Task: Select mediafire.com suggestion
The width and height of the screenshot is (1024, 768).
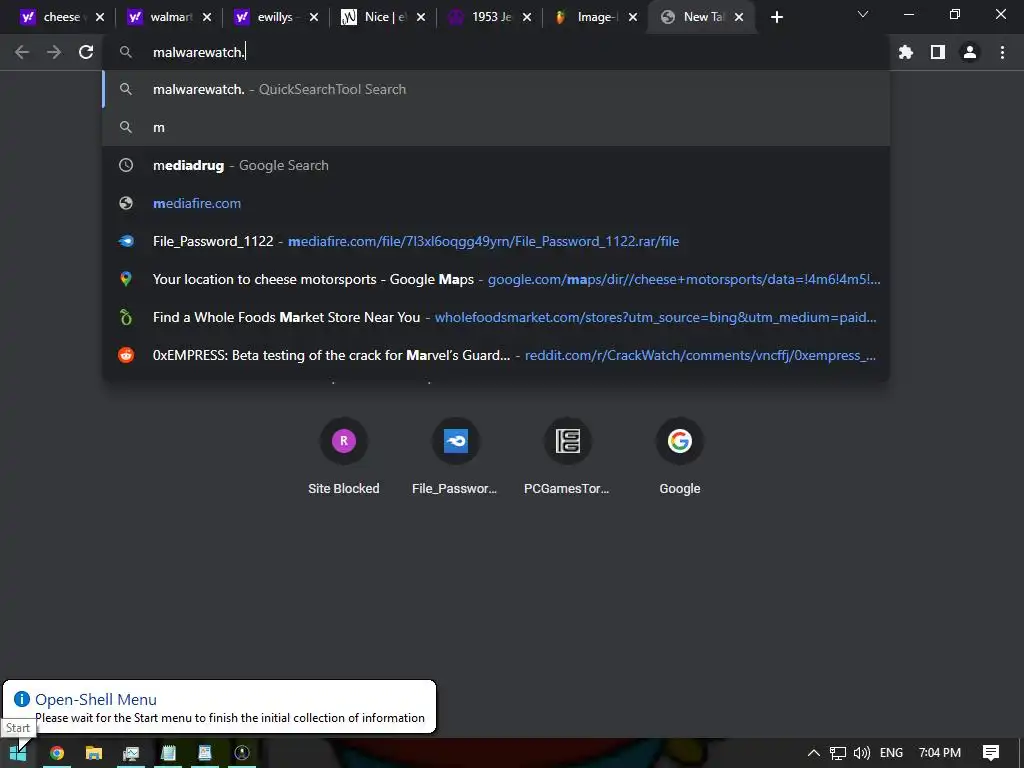Action: point(496,203)
